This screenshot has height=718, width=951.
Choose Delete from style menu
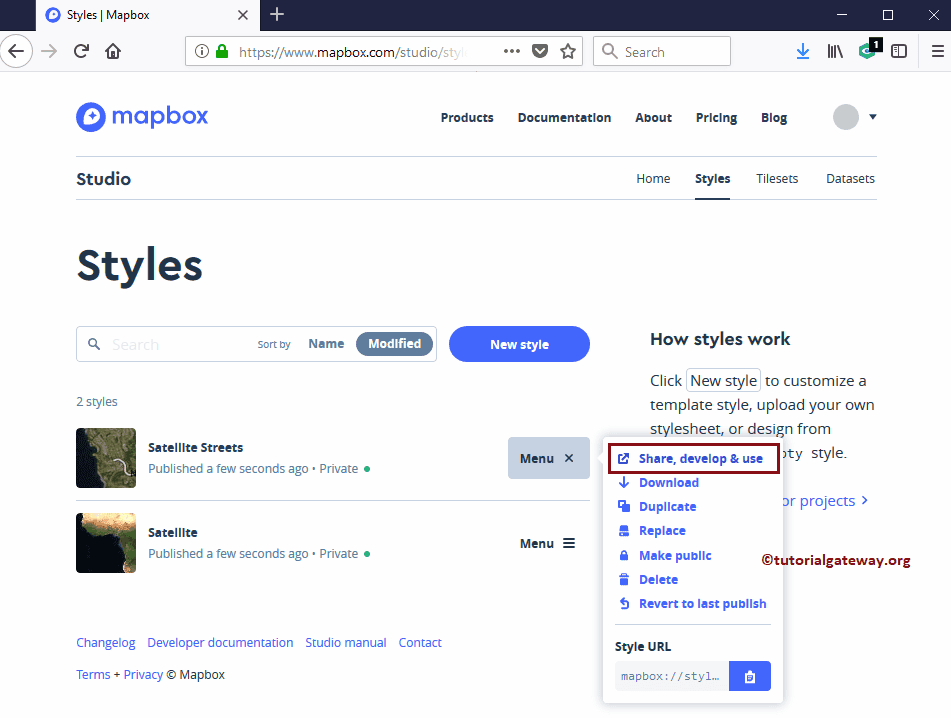647,580
